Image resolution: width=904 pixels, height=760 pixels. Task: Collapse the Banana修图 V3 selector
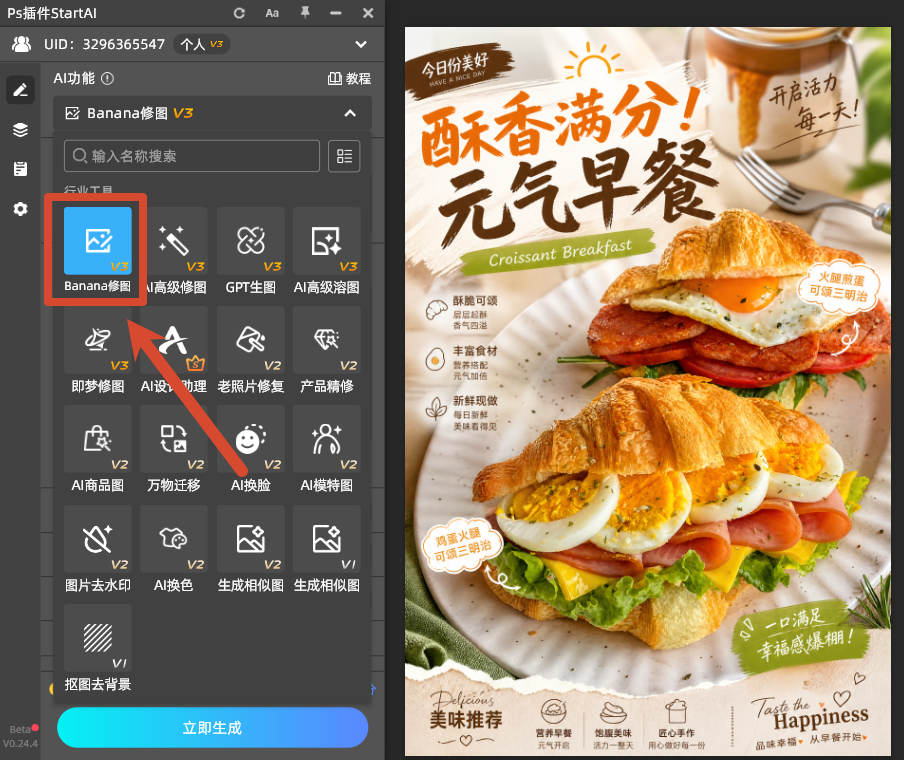tap(350, 113)
